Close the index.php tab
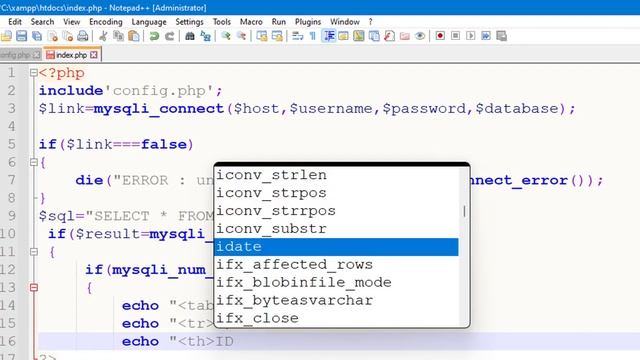 [x=94, y=55]
